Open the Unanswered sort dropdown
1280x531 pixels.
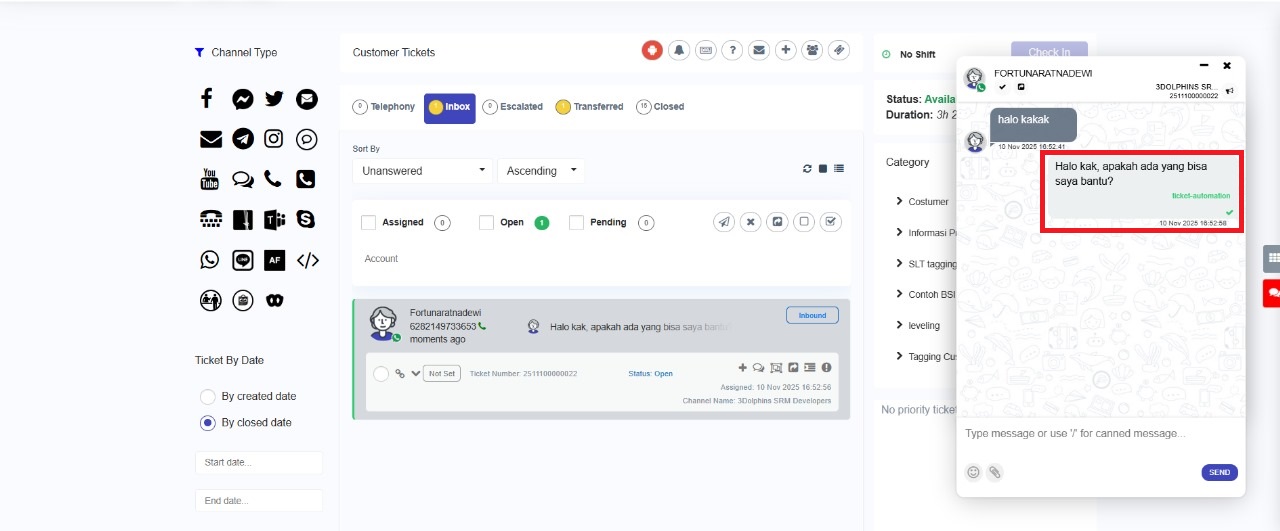point(422,171)
